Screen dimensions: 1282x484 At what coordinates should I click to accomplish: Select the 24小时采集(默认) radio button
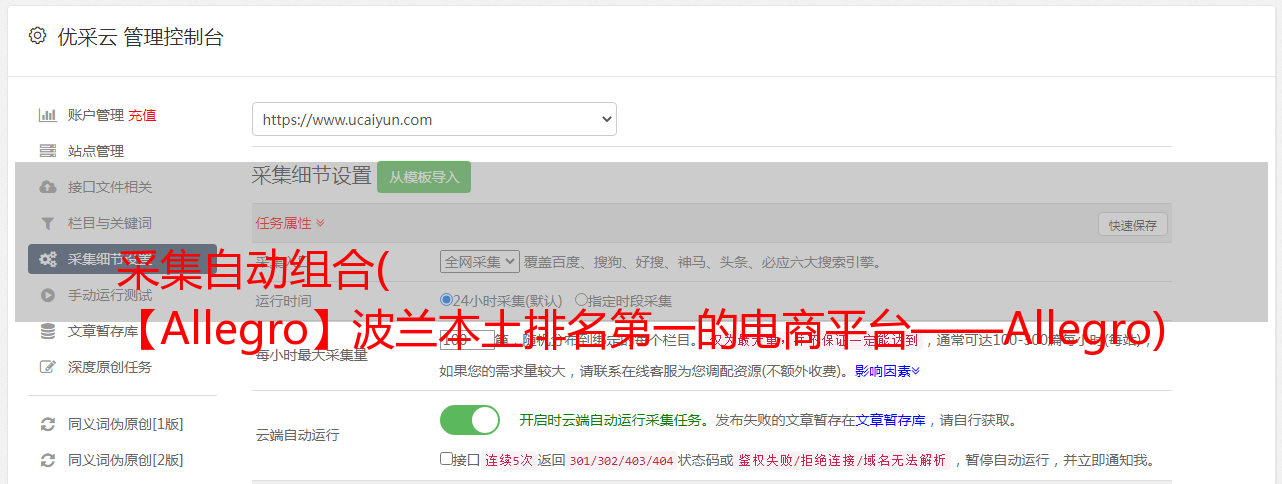point(446,300)
